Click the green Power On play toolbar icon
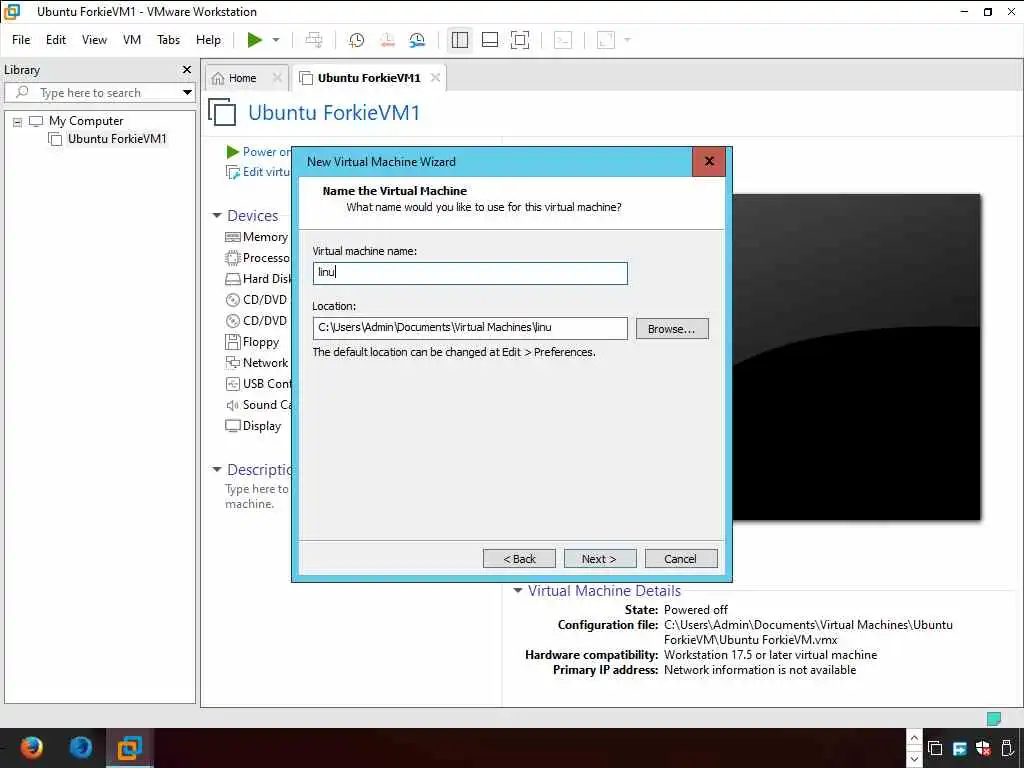The height and width of the screenshot is (768, 1024). click(255, 40)
